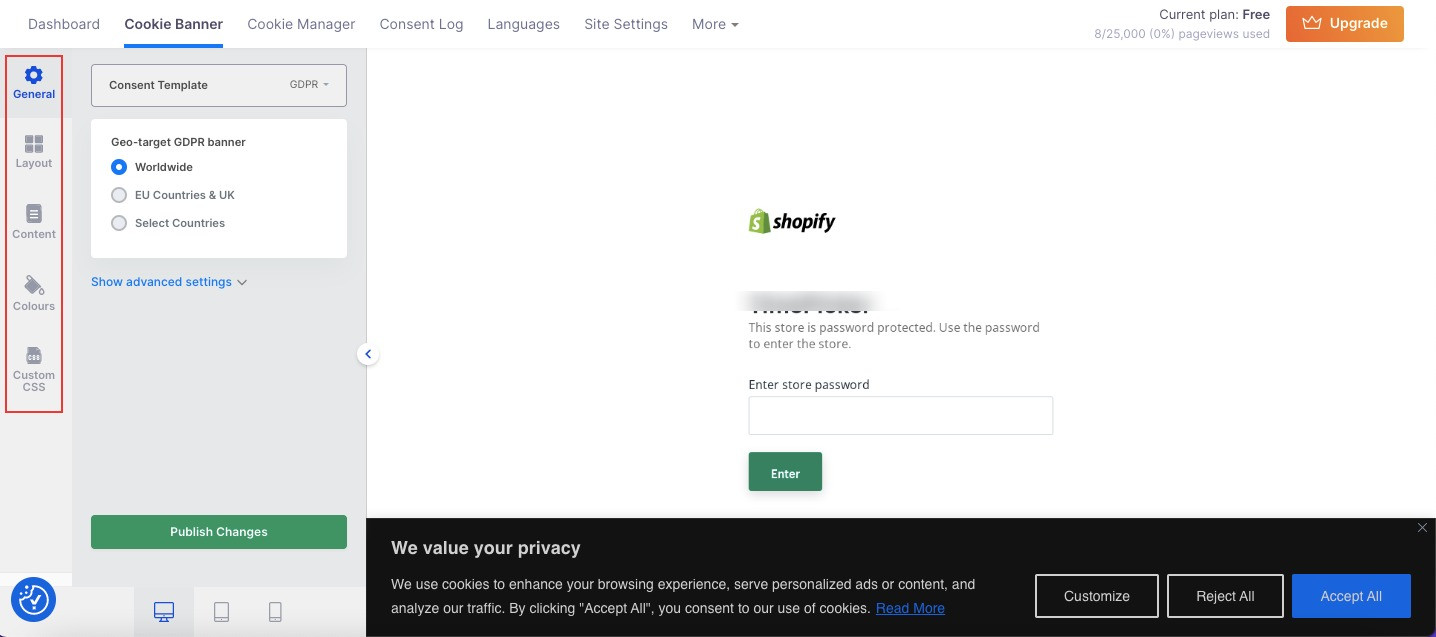Screen dimensions: 1436x637
Task: Click the CookieYes round logo icon
Action: click(33, 599)
